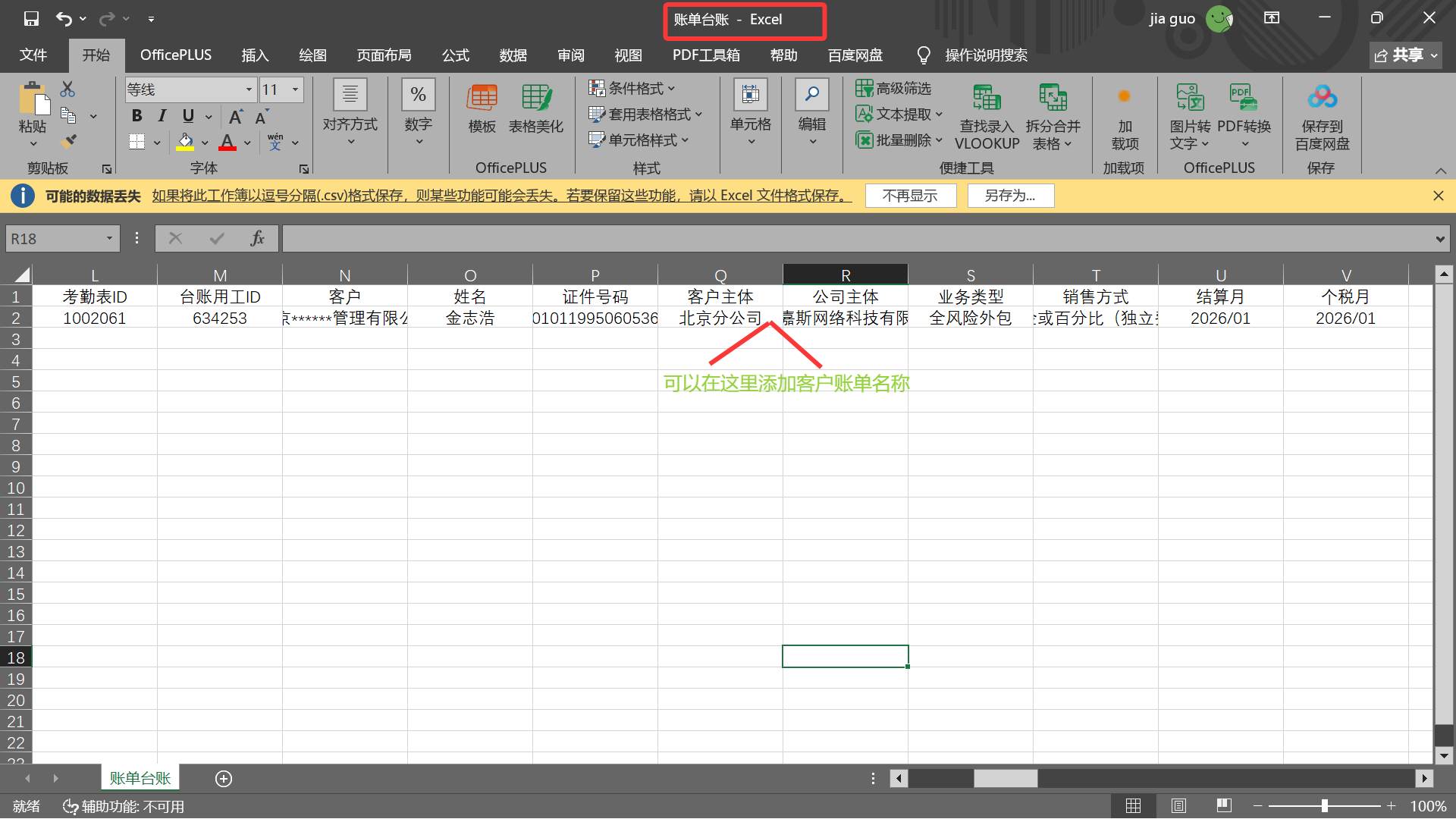Click the 另存为... button in warning bar

point(1010,196)
